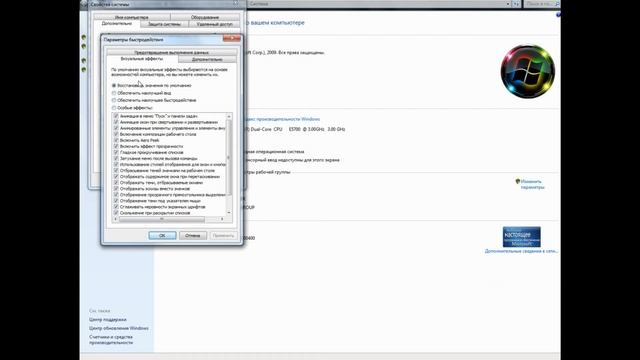640x360 pixels.
Task: Click the horizontal scroll left arrow
Action: tap(116, 219)
